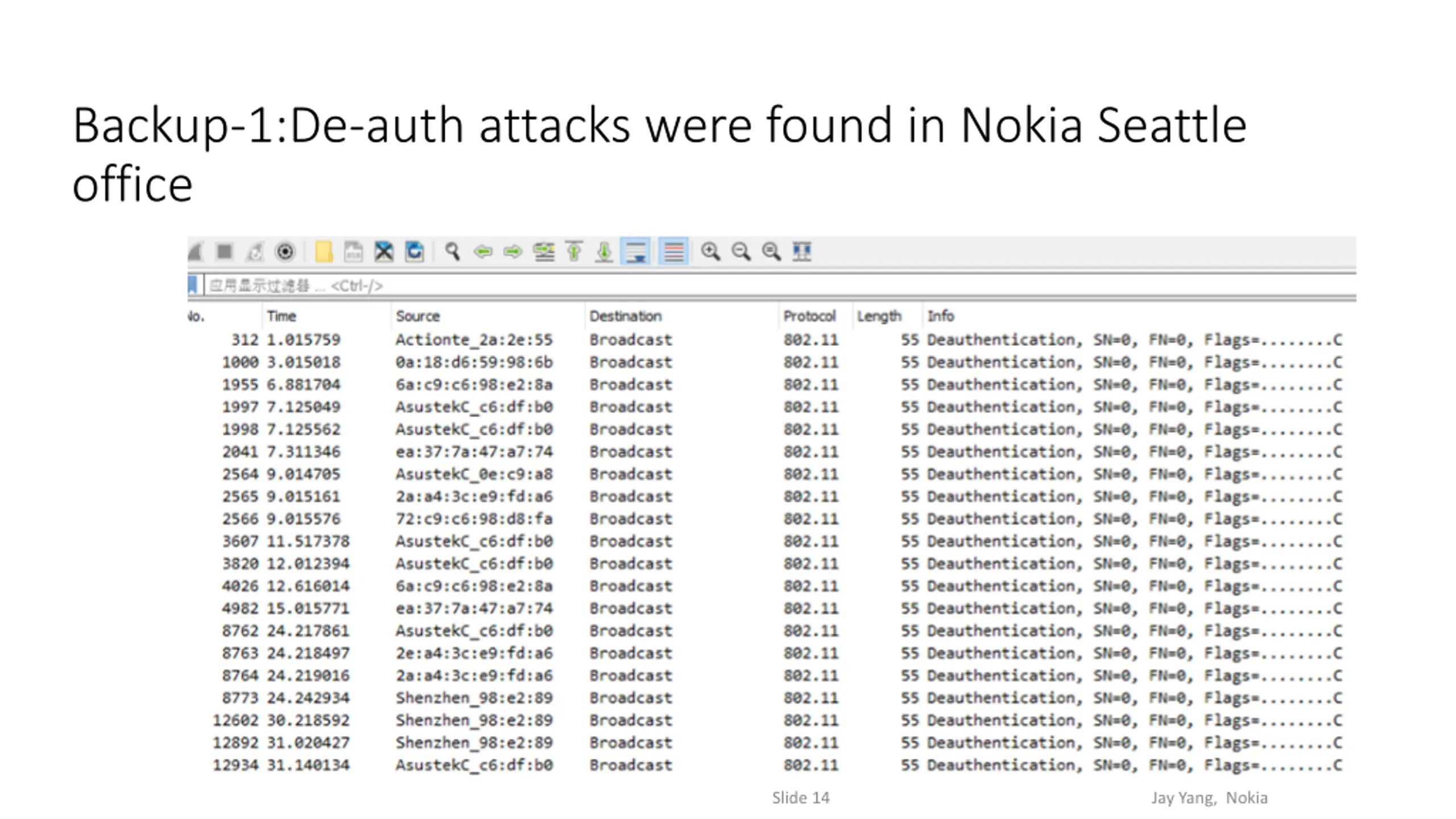This screenshot has height=819, width=1456.
Task: Click time 31.020427
Action: click(x=308, y=743)
